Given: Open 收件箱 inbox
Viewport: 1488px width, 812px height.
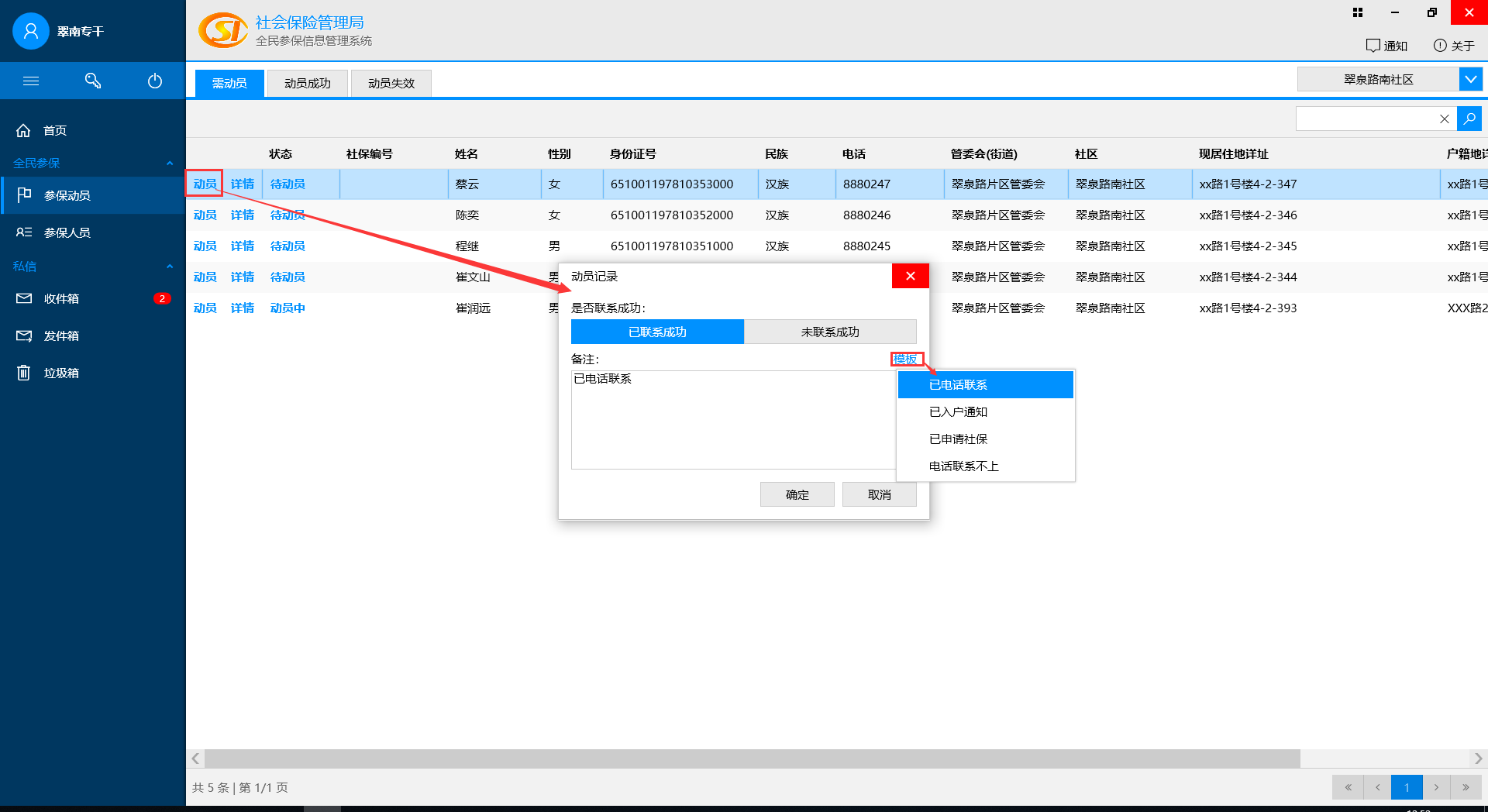Looking at the screenshot, I should point(61,298).
